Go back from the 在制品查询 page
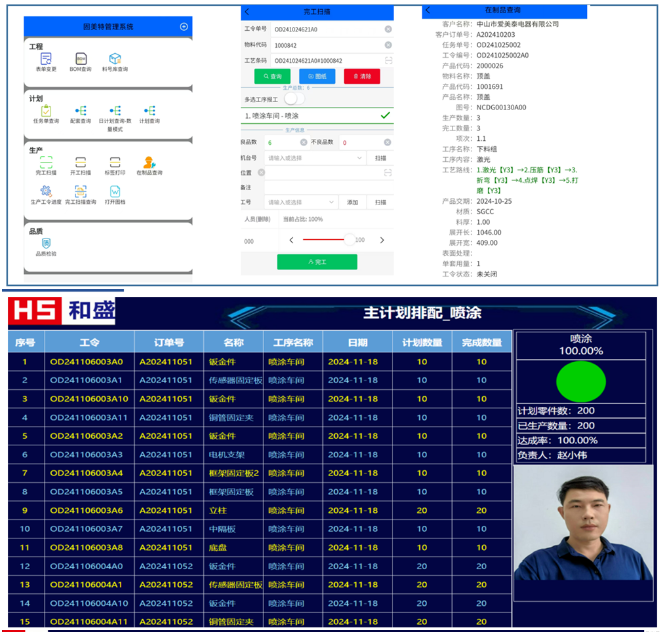Image resolution: width=666 pixels, height=632 pixels. coord(428,10)
